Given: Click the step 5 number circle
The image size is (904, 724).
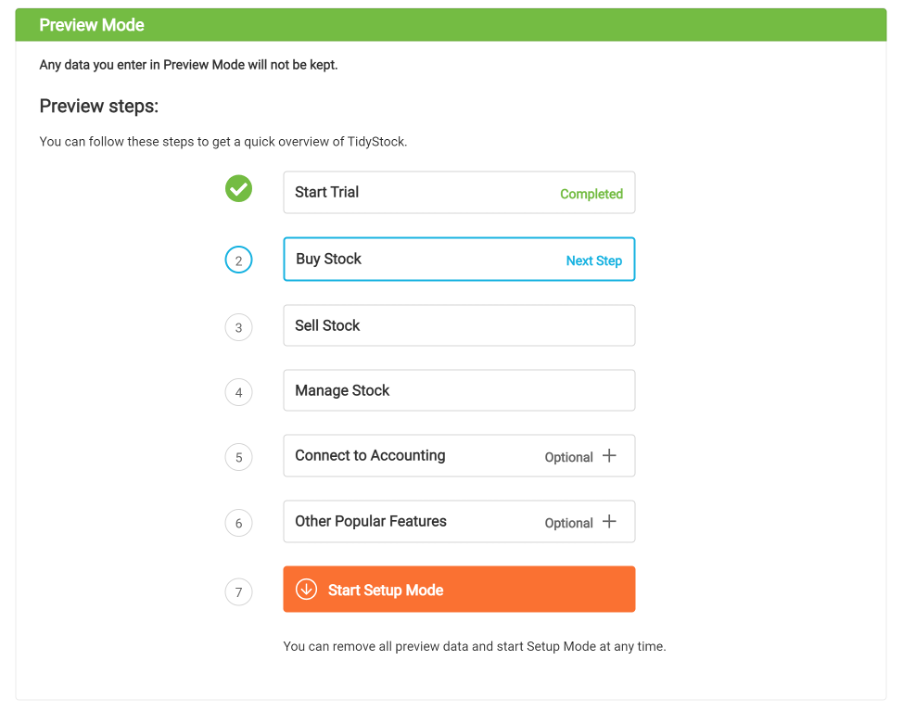Looking at the screenshot, I should [x=239, y=458].
